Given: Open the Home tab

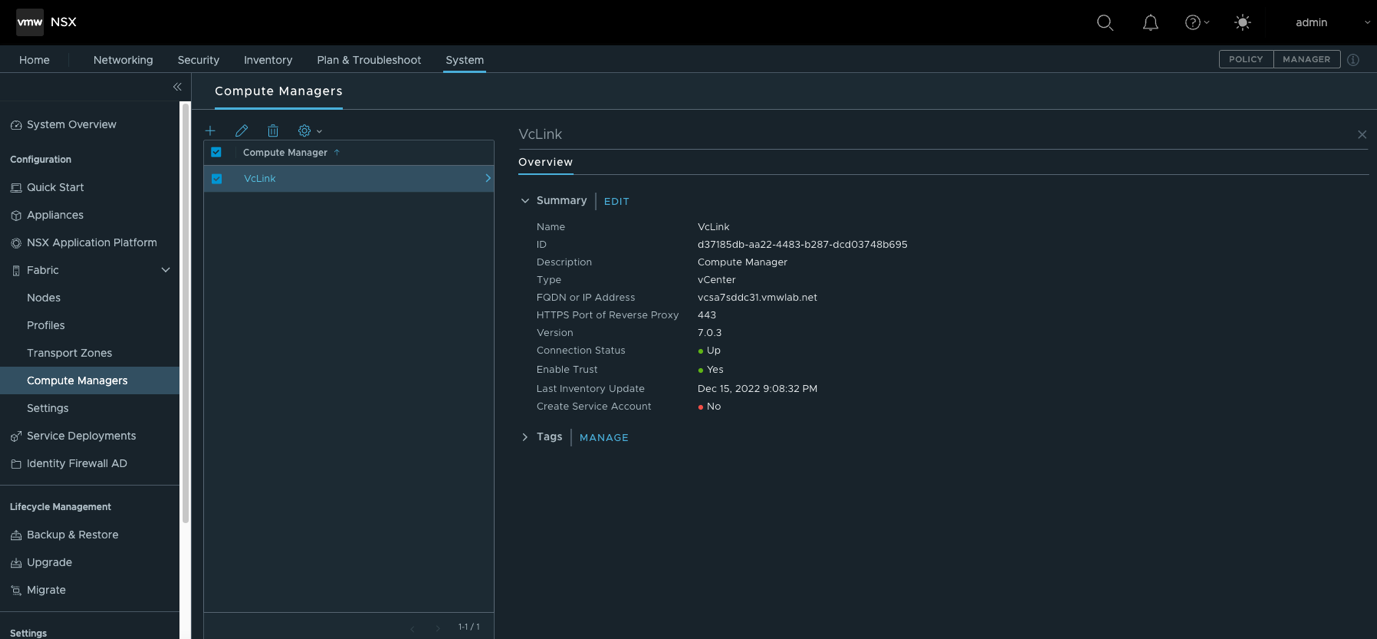Looking at the screenshot, I should coord(34,60).
